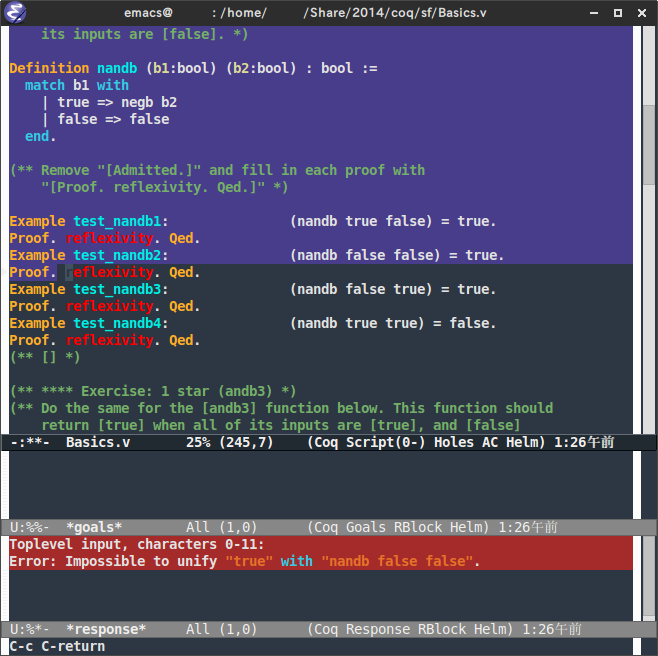Viewport: 658px width, 656px height.
Task: Click the 'Exercise: 1 star (andb3)' comment
Action: (153, 391)
